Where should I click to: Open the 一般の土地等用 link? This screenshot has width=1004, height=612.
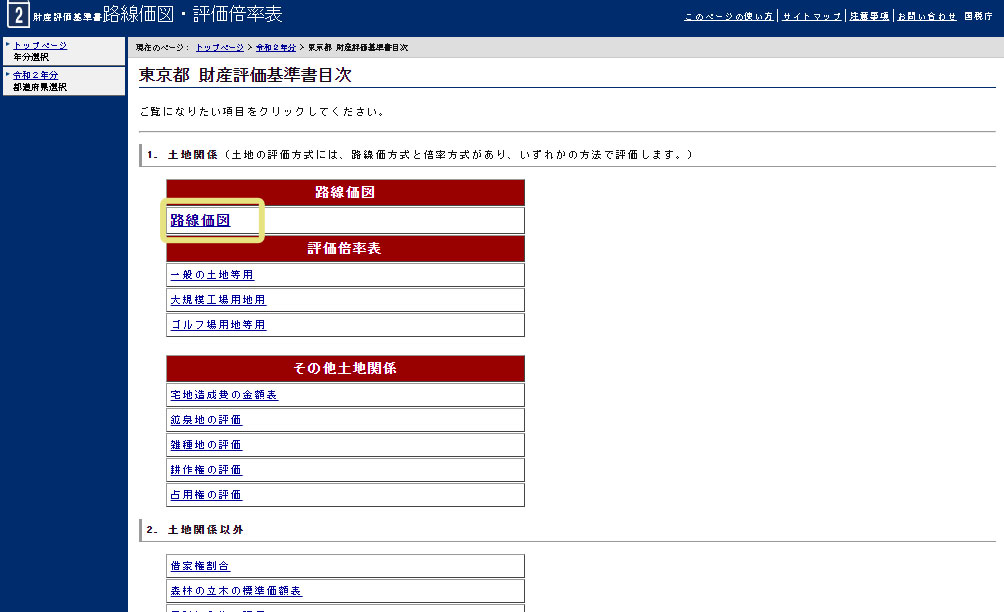[212, 275]
